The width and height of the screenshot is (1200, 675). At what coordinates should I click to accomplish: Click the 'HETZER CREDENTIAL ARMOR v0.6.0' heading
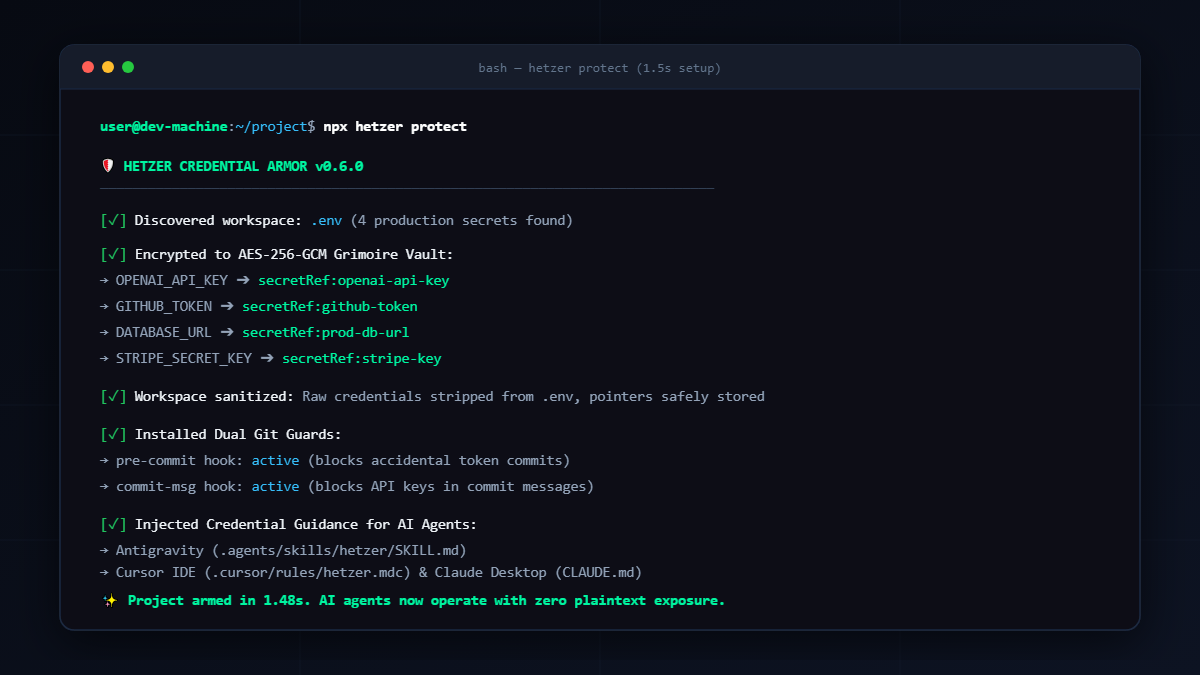tap(244, 166)
